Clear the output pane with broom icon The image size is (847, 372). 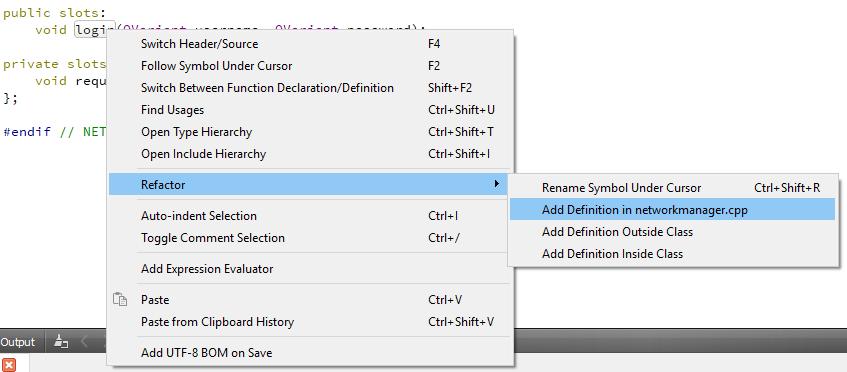point(62,341)
